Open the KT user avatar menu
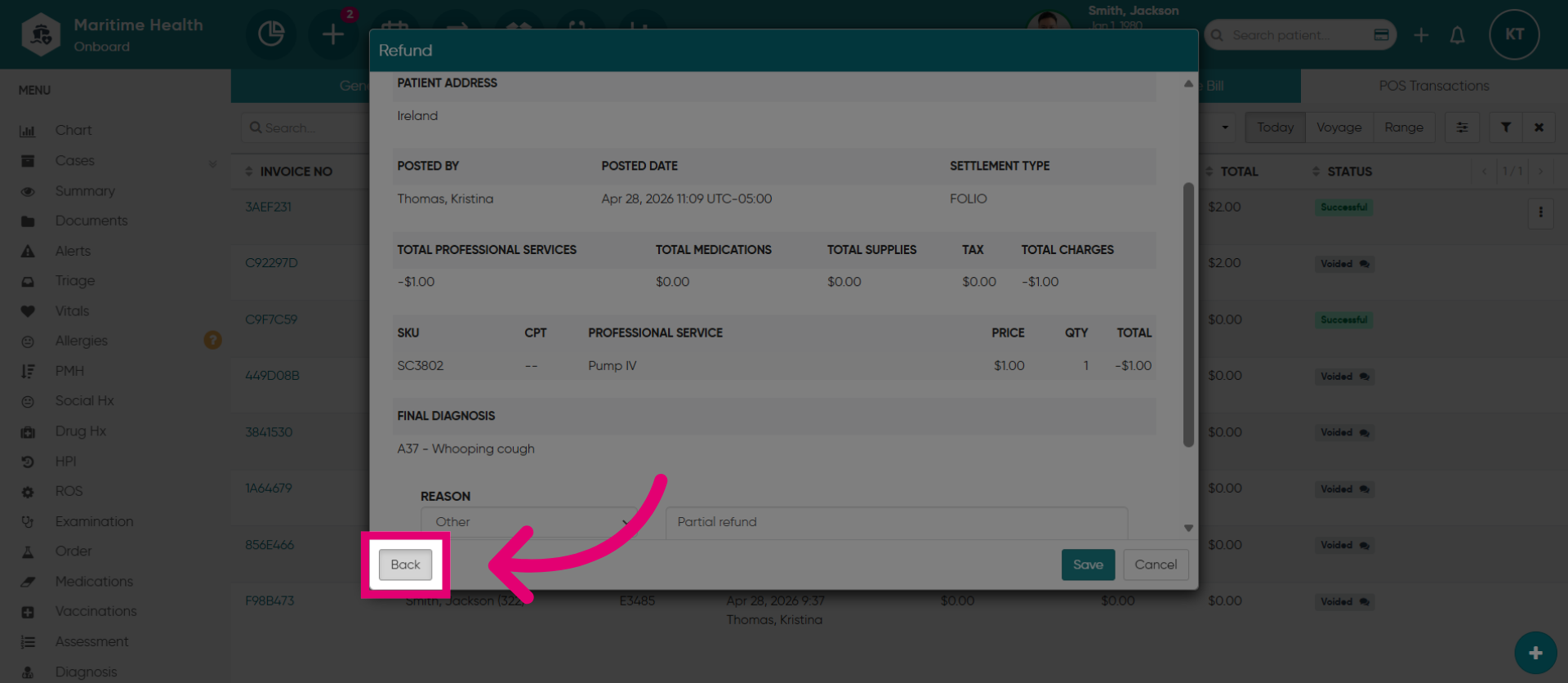The width and height of the screenshot is (1568, 683). [1514, 34]
